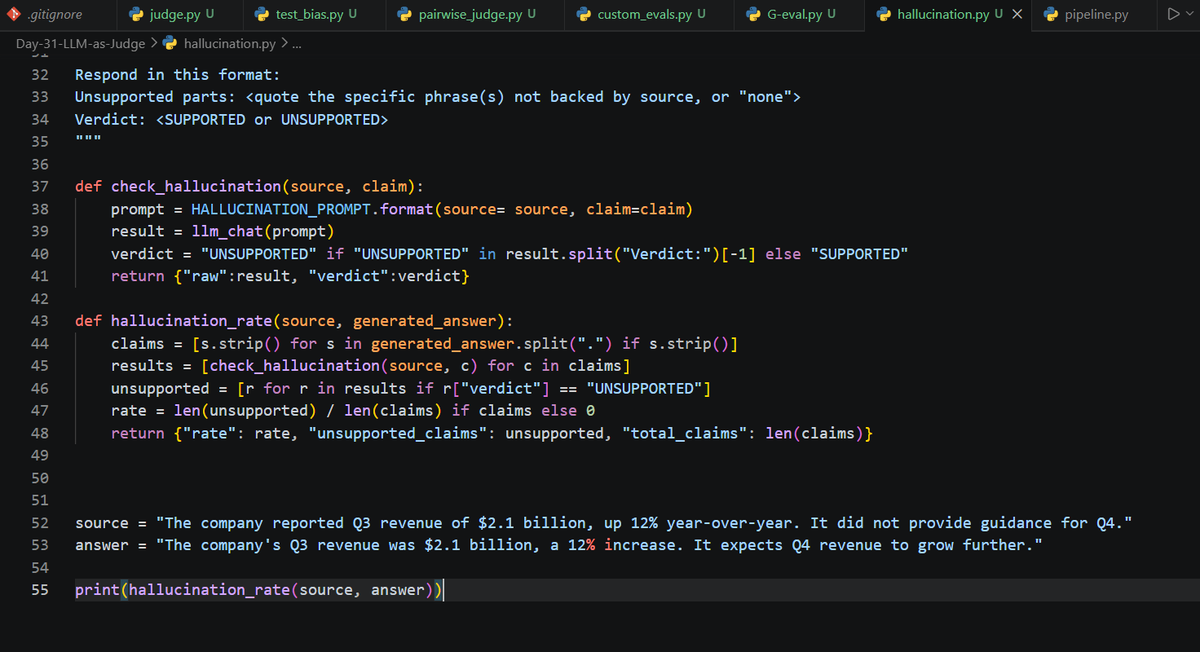Screen dimensions: 1200x652
Task: Click Python icon on custom_evals.py tab
Action: [x=584, y=15]
